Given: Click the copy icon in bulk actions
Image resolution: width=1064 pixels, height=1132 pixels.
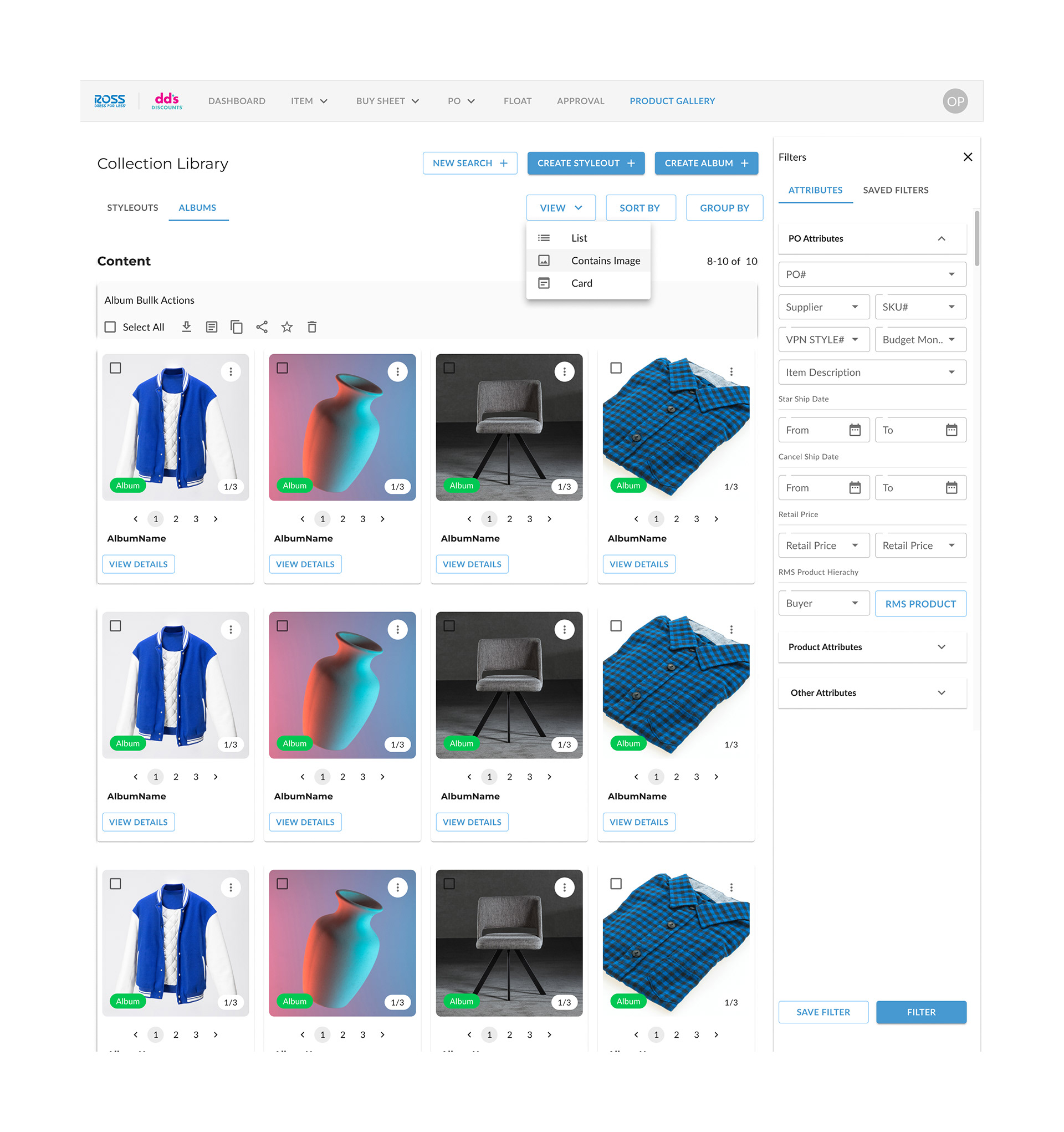Looking at the screenshot, I should click(x=236, y=327).
